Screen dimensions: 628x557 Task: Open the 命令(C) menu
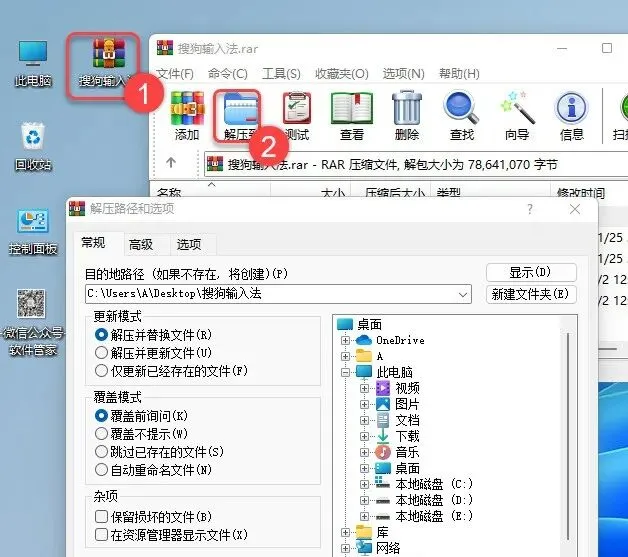click(227, 74)
